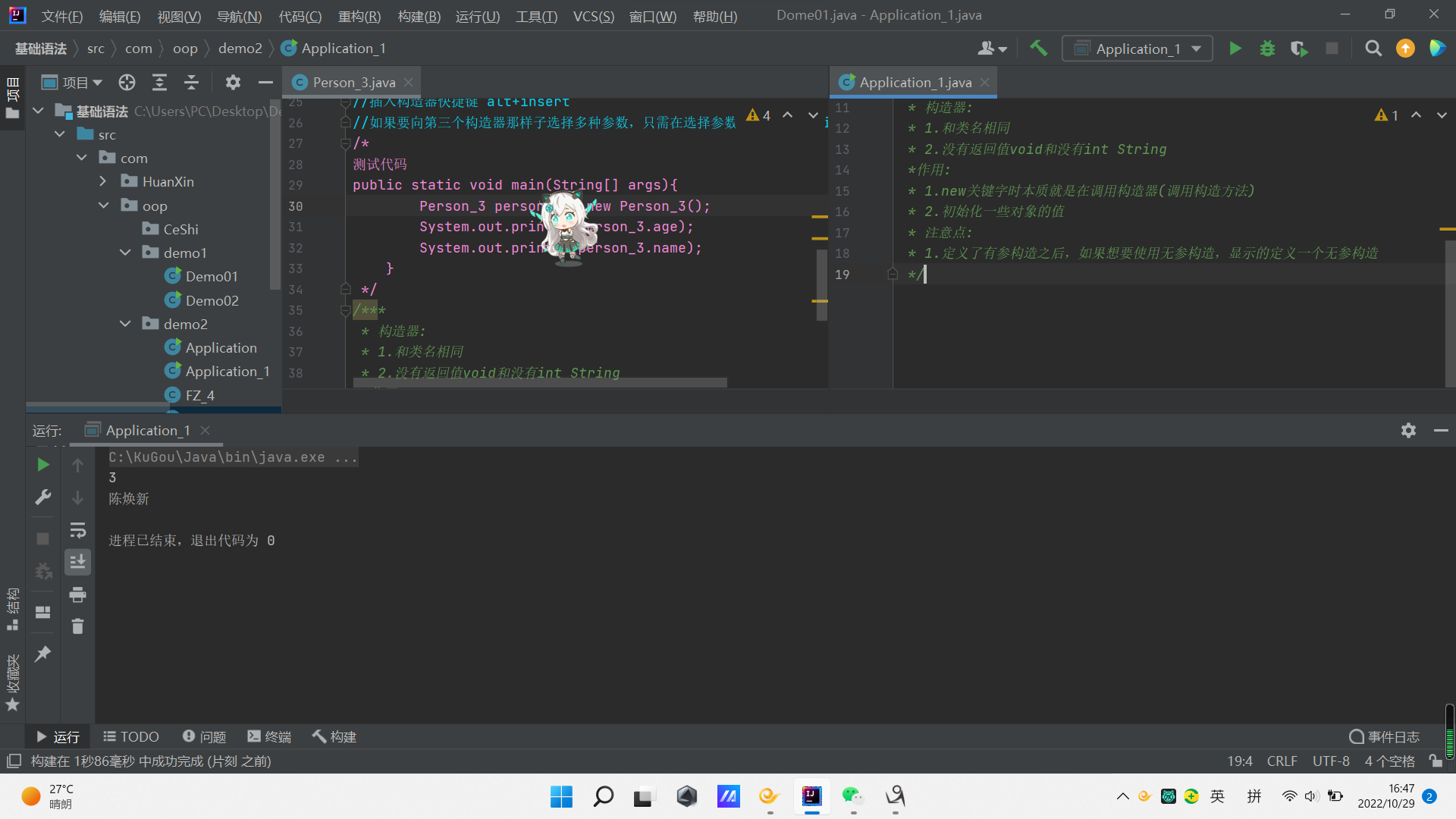Click the locate file crosshair icon
Image resolution: width=1456 pixels, height=819 pixels.
pos(127,83)
